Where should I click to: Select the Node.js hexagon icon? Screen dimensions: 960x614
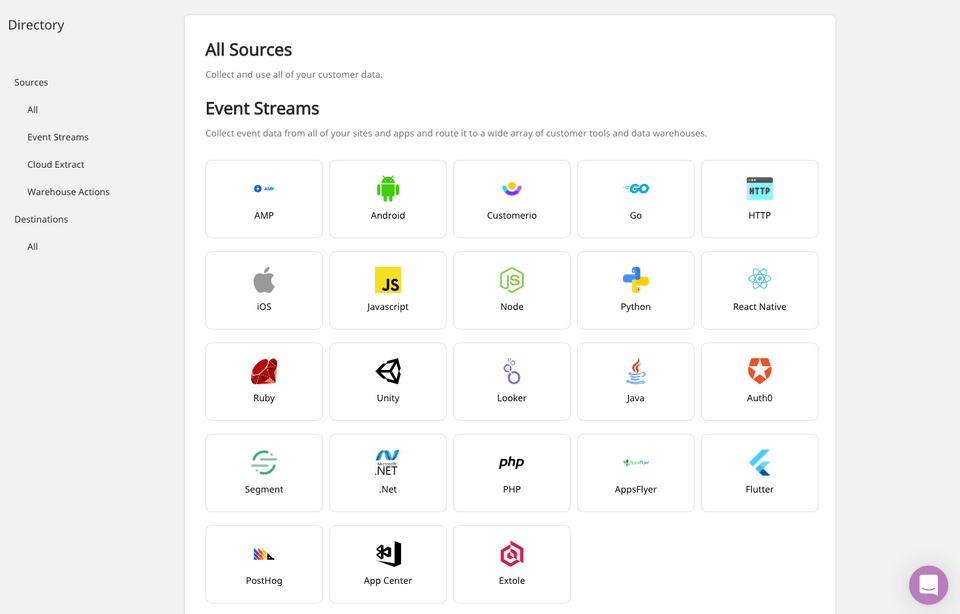(x=512, y=280)
